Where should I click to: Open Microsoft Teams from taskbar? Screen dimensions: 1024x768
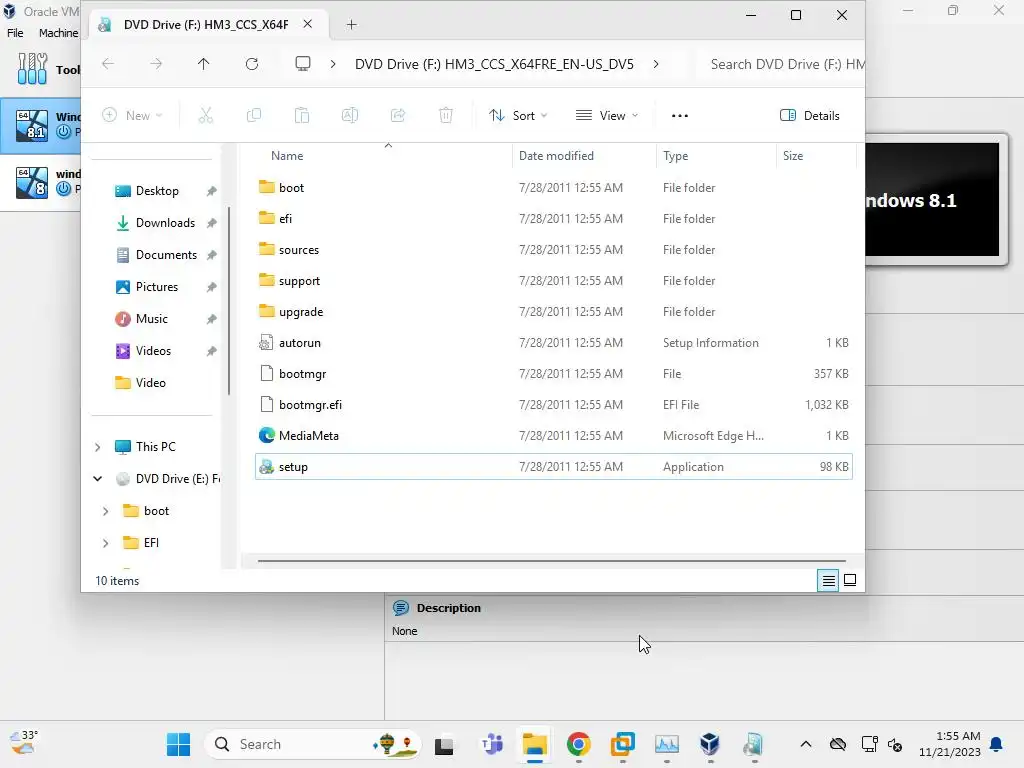tap(492, 744)
